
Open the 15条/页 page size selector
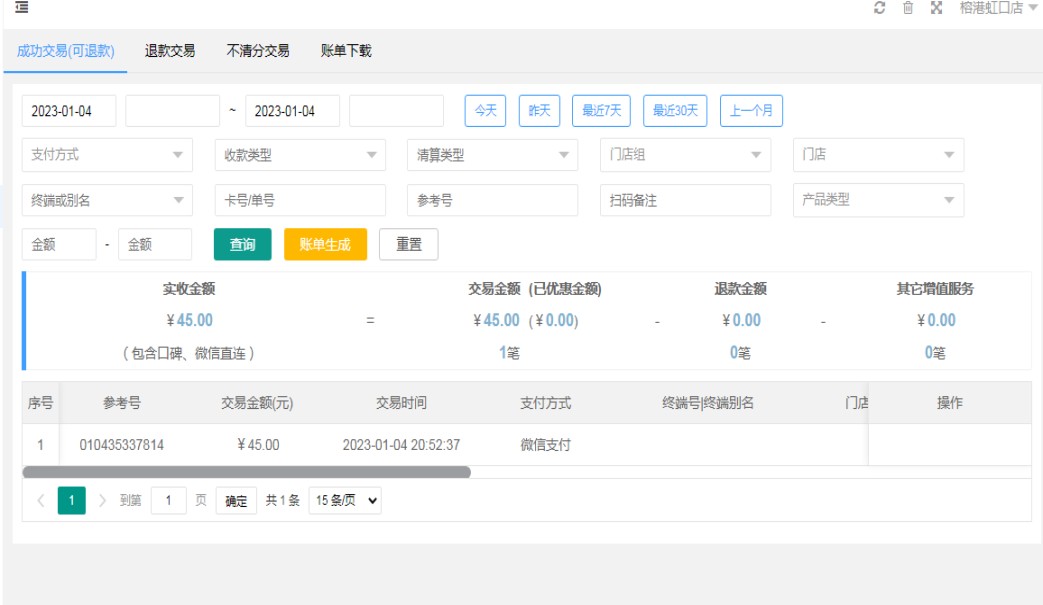(x=345, y=501)
